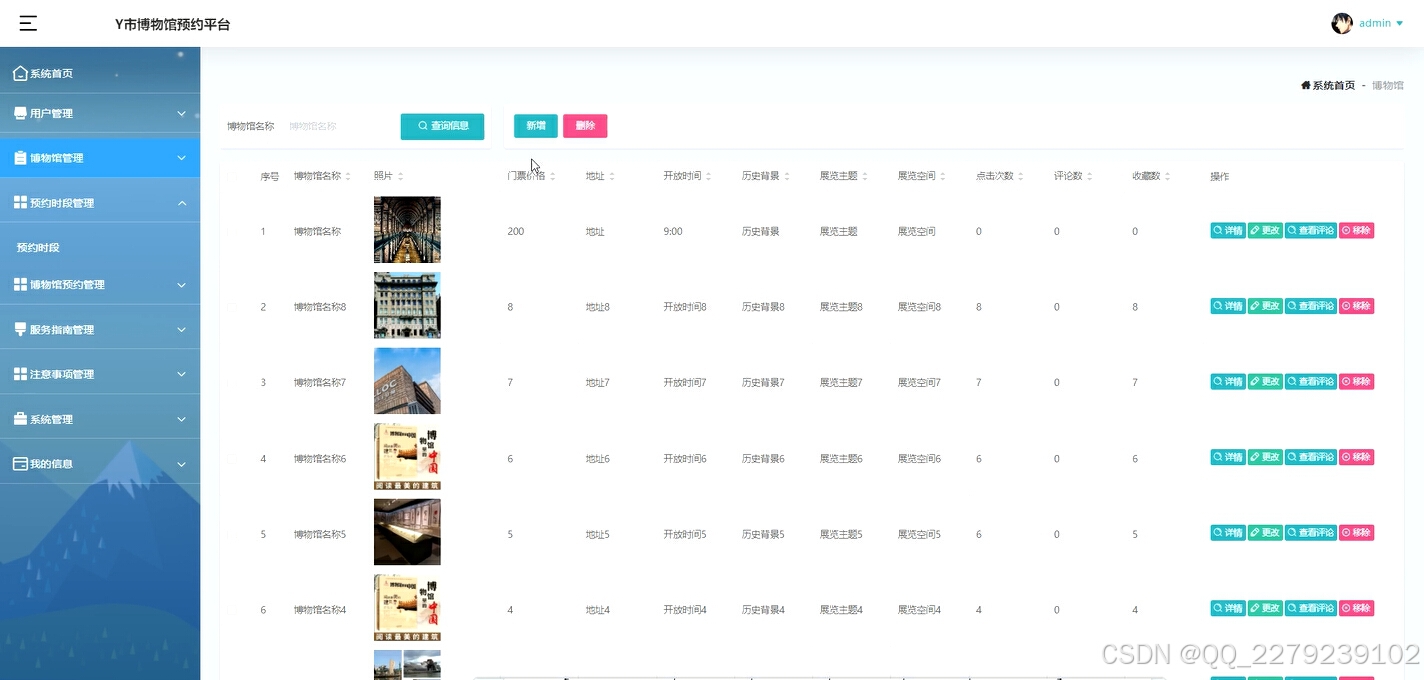Sort by 展览空间 column arrows
This screenshot has height=680, width=1424.
(x=943, y=176)
